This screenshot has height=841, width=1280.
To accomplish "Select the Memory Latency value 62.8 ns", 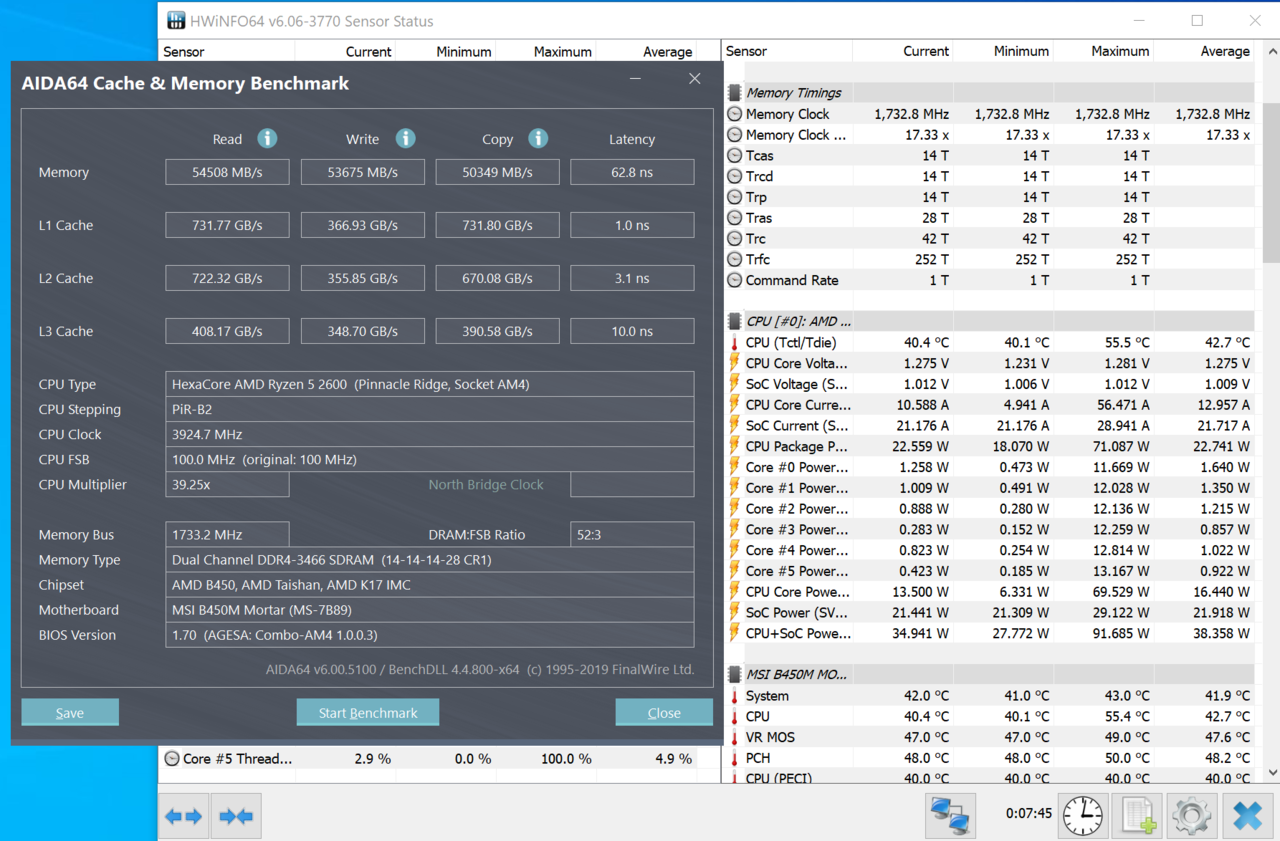I will click(632, 172).
